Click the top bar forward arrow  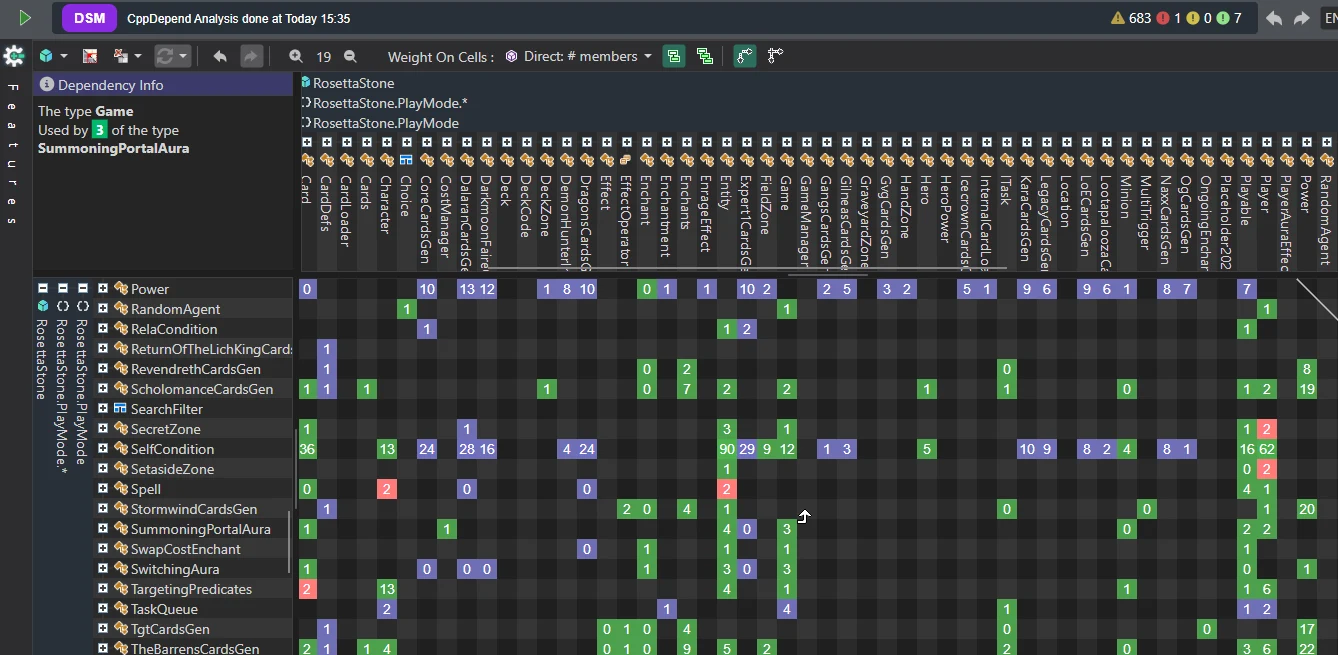1301,18
